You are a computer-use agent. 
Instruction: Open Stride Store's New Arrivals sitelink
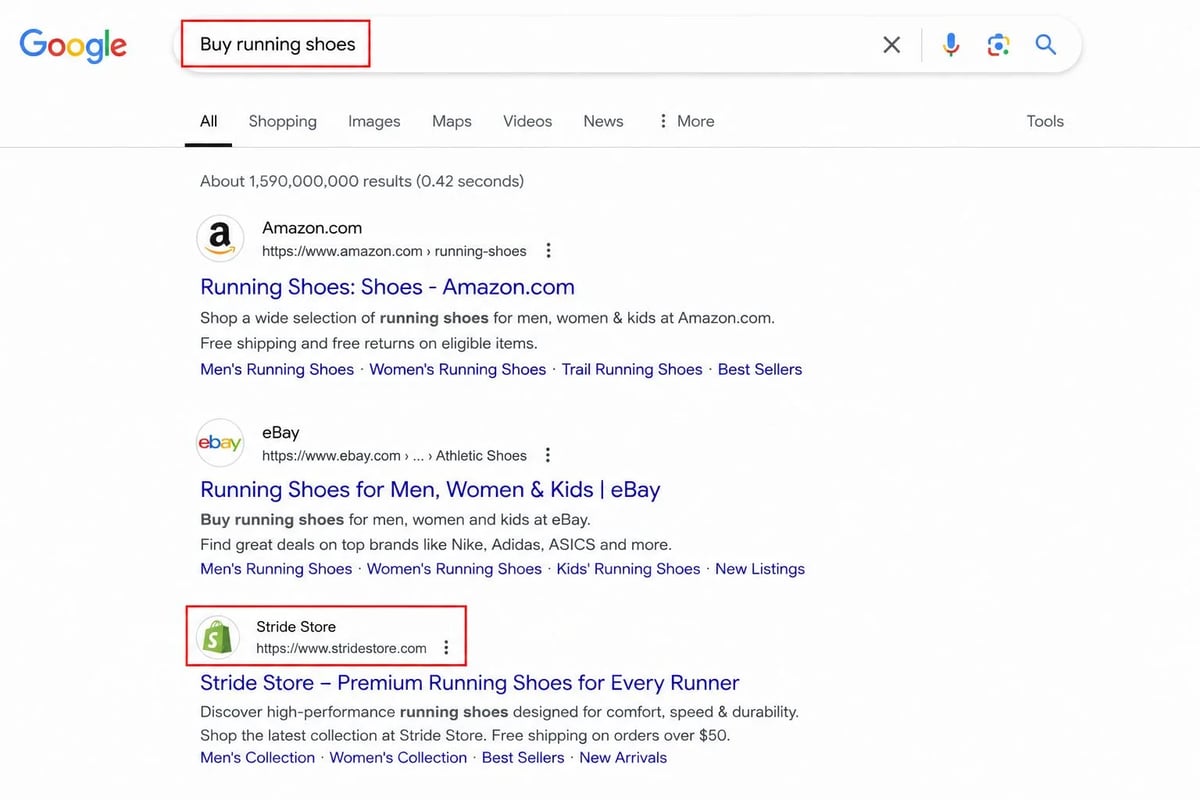(623, 758)
